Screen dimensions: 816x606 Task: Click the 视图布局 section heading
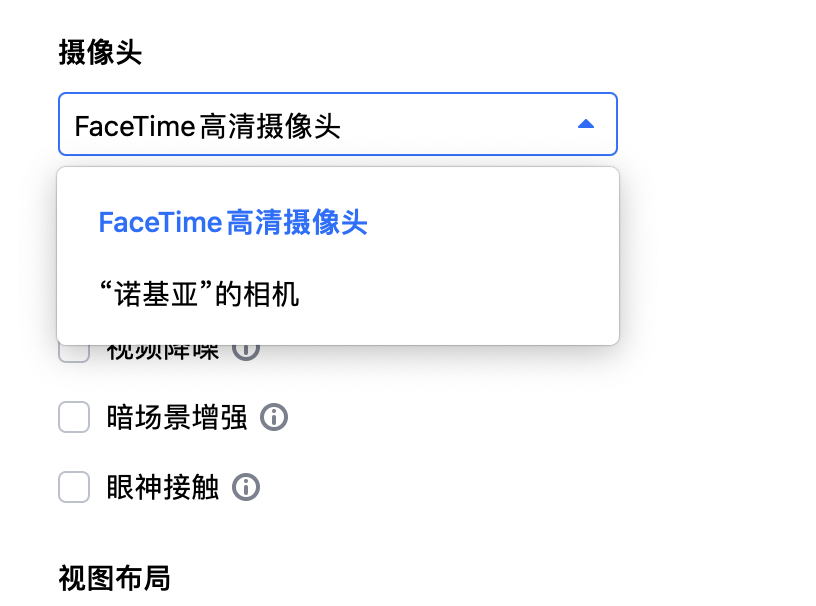(114, 578)
